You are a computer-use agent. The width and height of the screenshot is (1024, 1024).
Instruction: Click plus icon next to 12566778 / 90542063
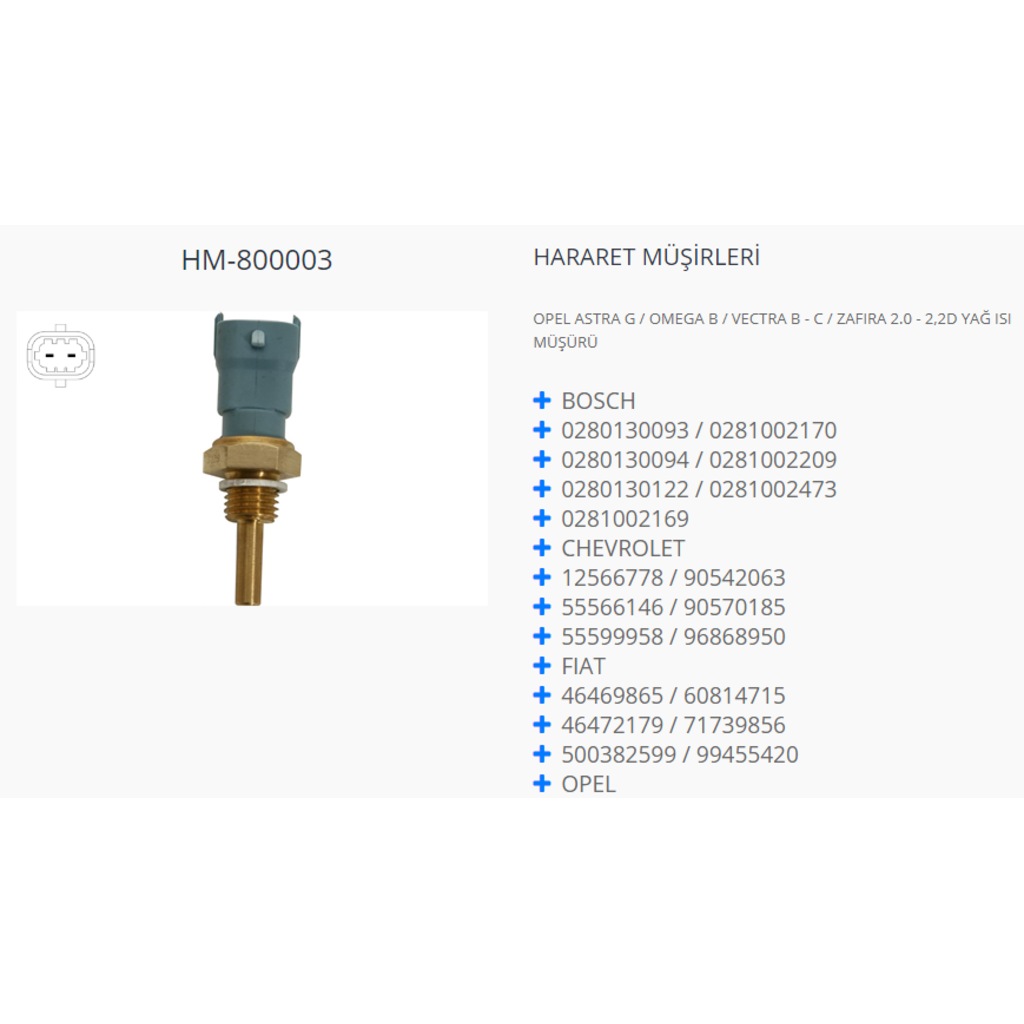(x=541, y=577)
